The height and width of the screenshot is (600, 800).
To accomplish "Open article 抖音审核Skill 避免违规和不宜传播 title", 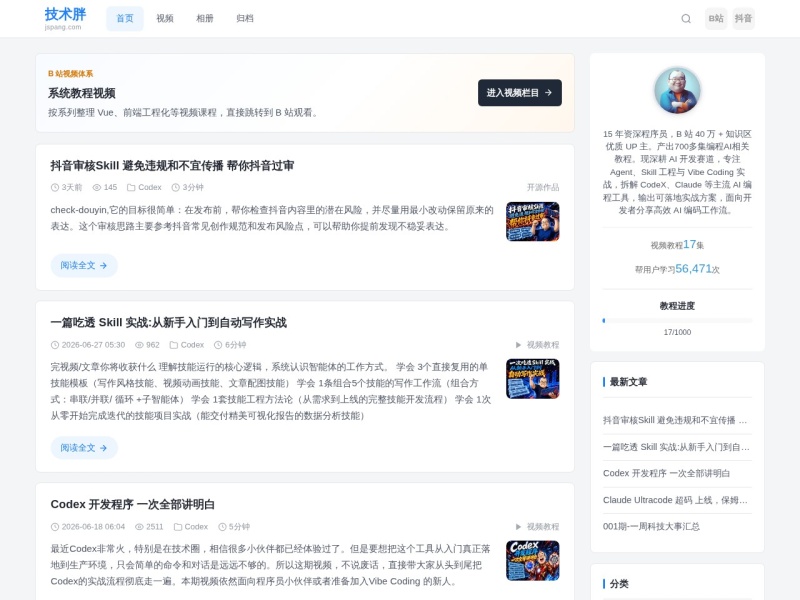I will click(172, 166).
